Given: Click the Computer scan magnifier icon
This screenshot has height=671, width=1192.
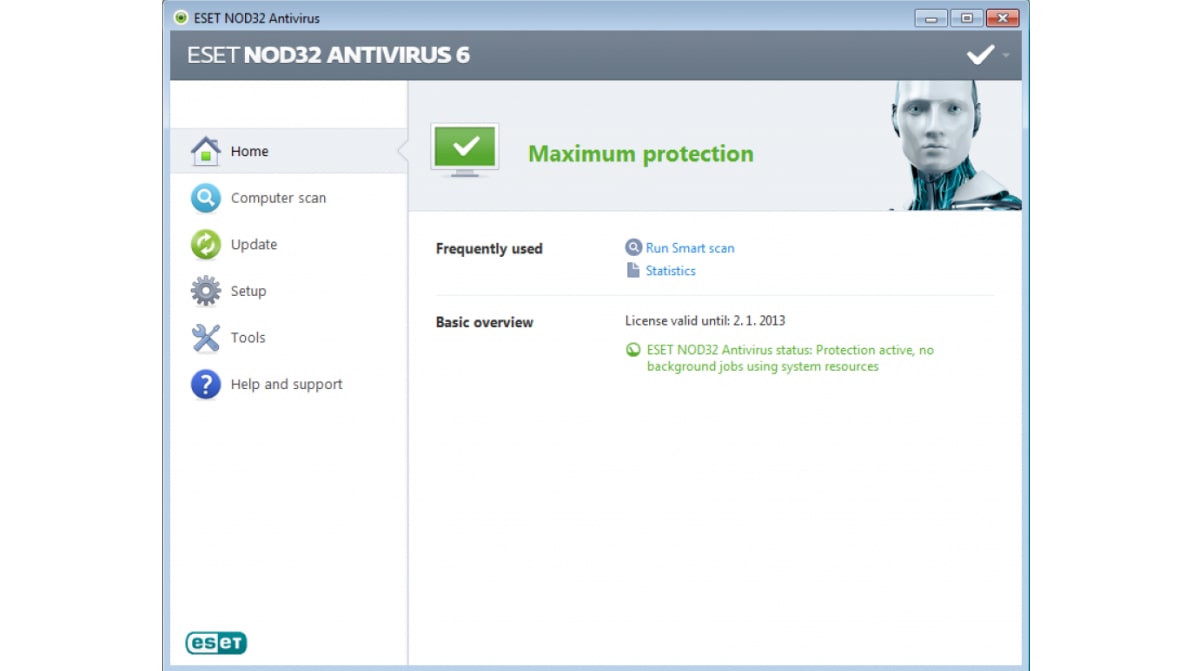Looking at the screenshot, I should click(205, 198).
